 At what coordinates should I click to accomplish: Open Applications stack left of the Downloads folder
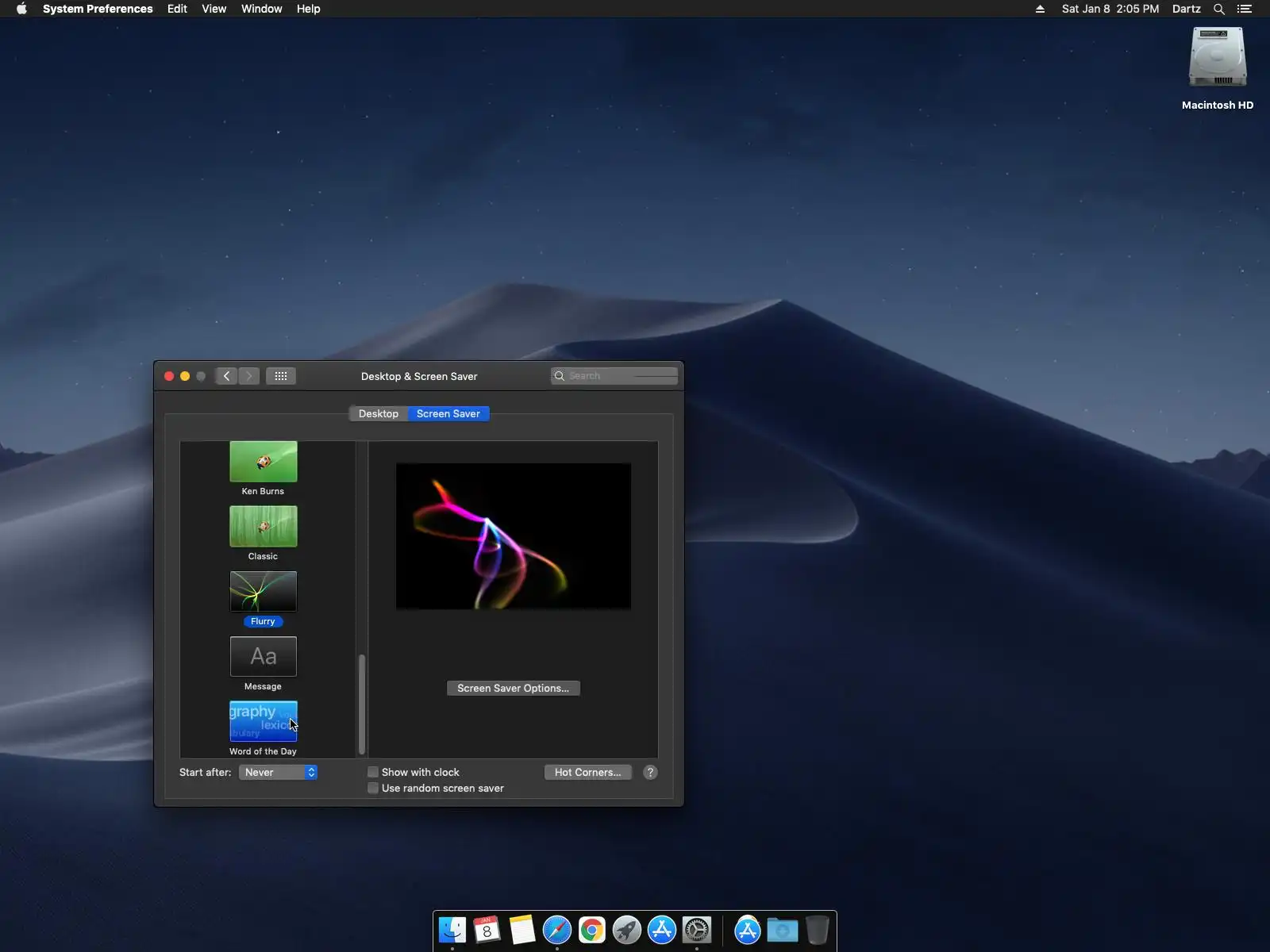point(748,930)
